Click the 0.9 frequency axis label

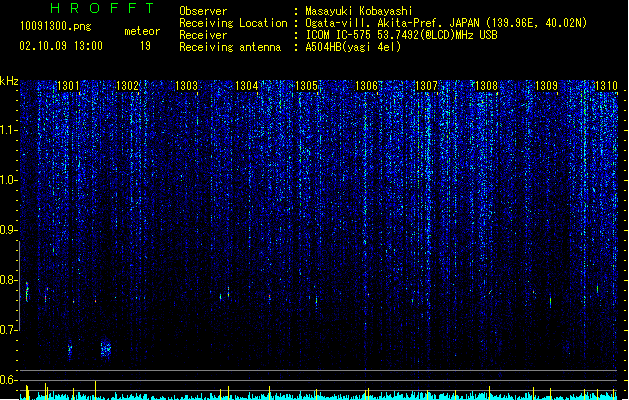point(9,230)
